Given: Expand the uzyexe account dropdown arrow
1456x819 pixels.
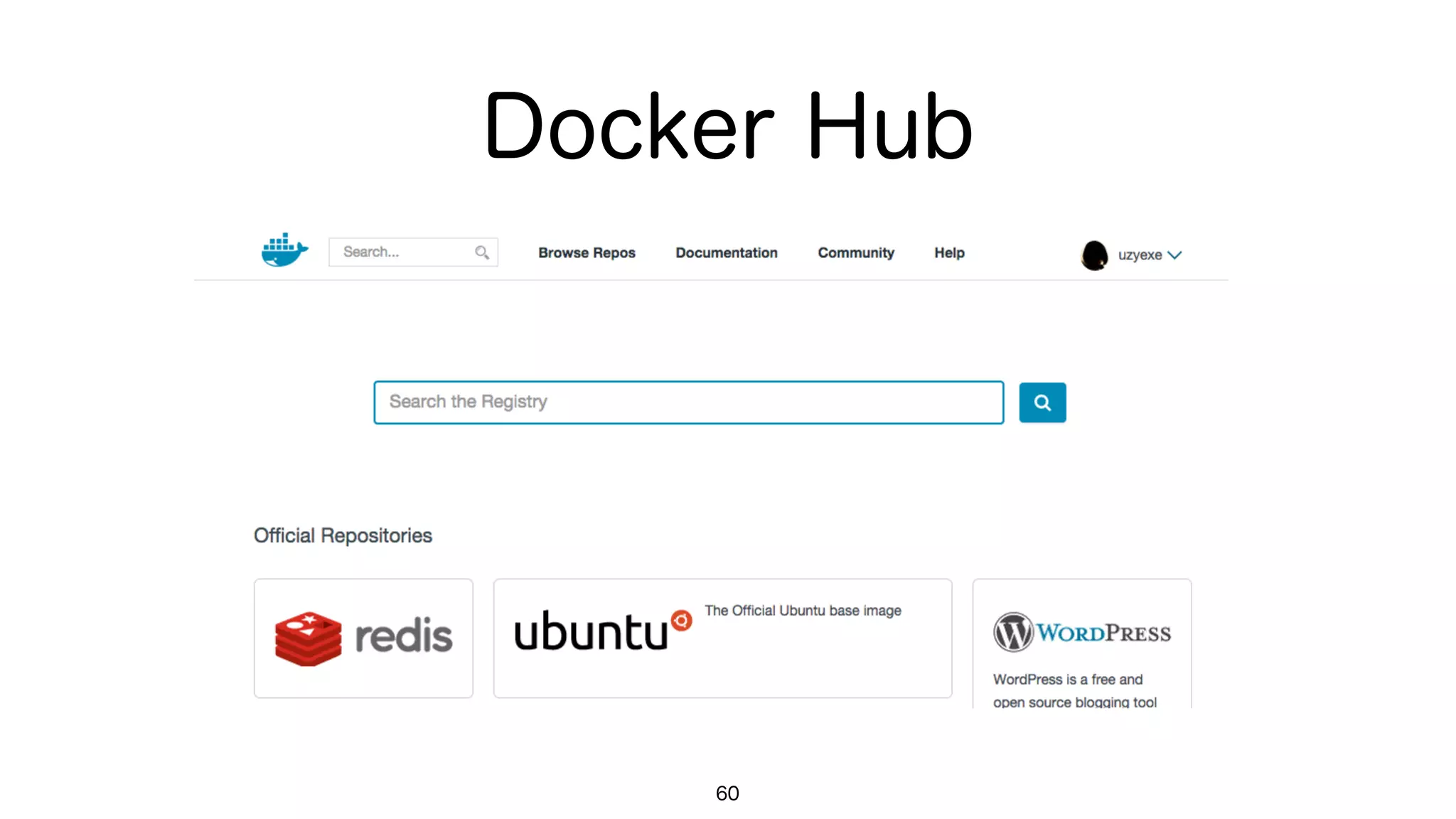Looking at the screenshot, I should (x=1174, y=255).
